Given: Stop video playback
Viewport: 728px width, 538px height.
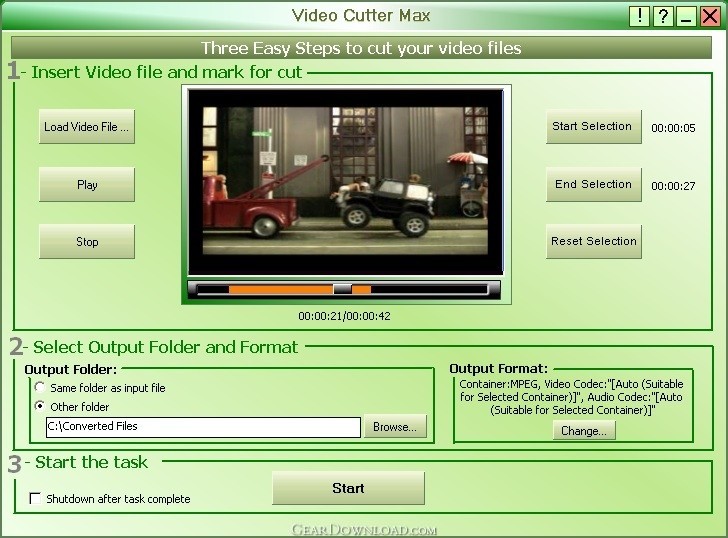Looking at the screenshot, I should click(x=87, y=242).
